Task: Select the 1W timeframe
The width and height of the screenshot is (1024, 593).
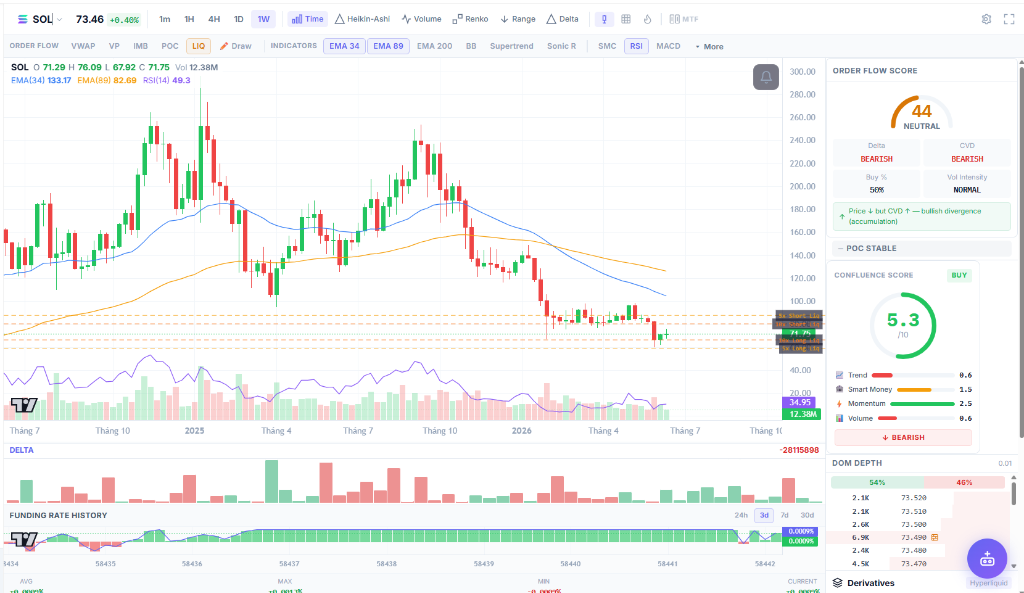Action: pos(263,19)
